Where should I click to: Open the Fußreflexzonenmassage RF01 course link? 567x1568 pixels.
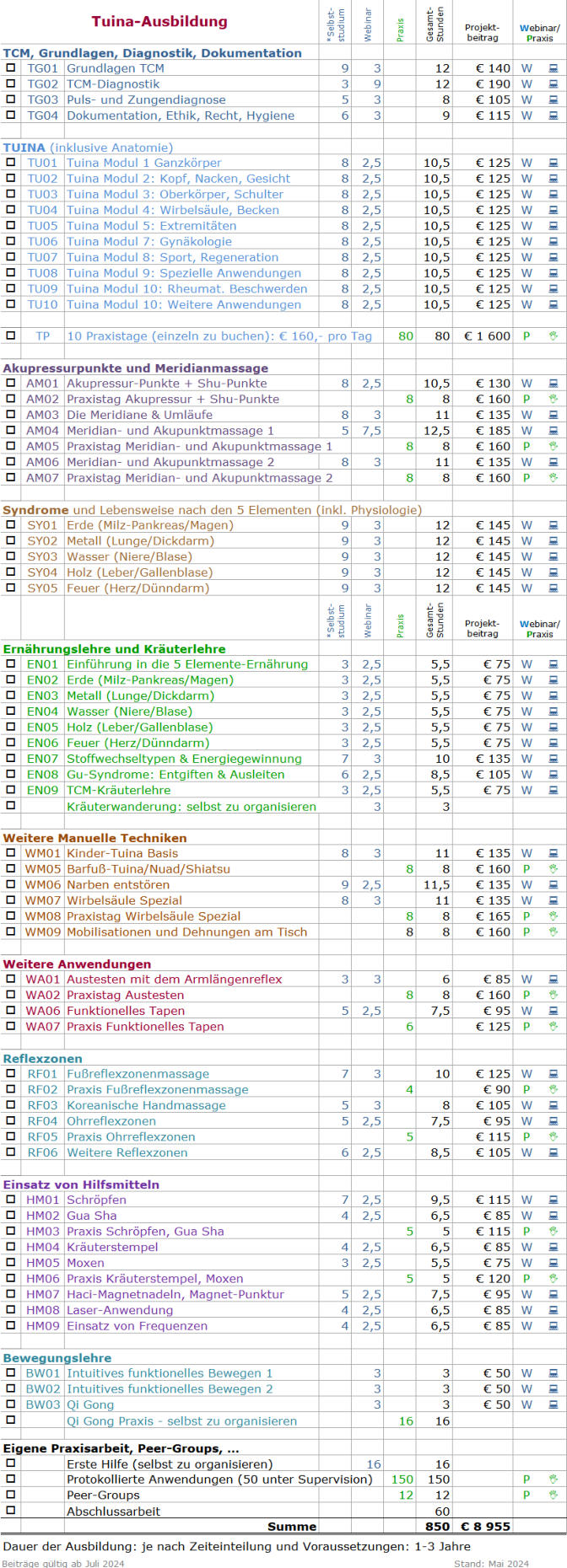tap(138, 1074)
